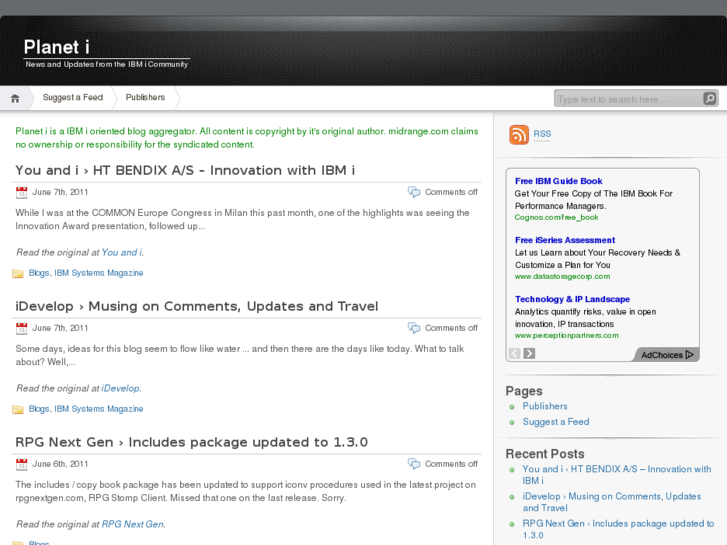Open Blogs category under iDevelop post

pos(39,409)
